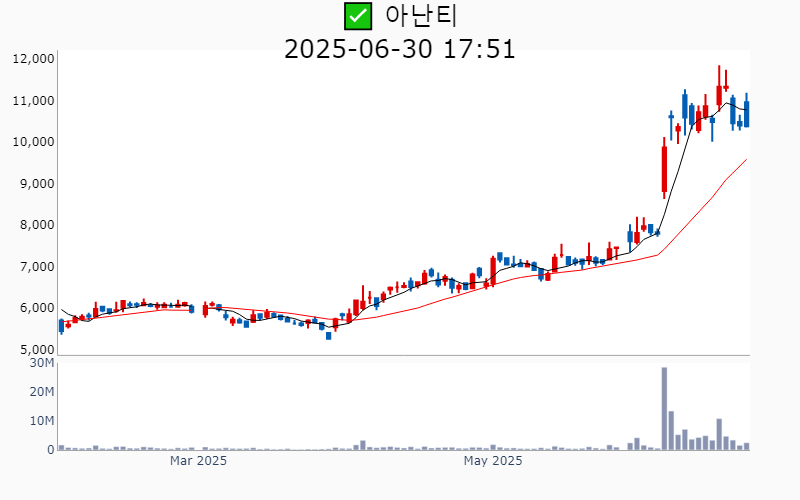Click the 11,000 price axis label
The image size is (800, 500).
[x=33, y=101]
